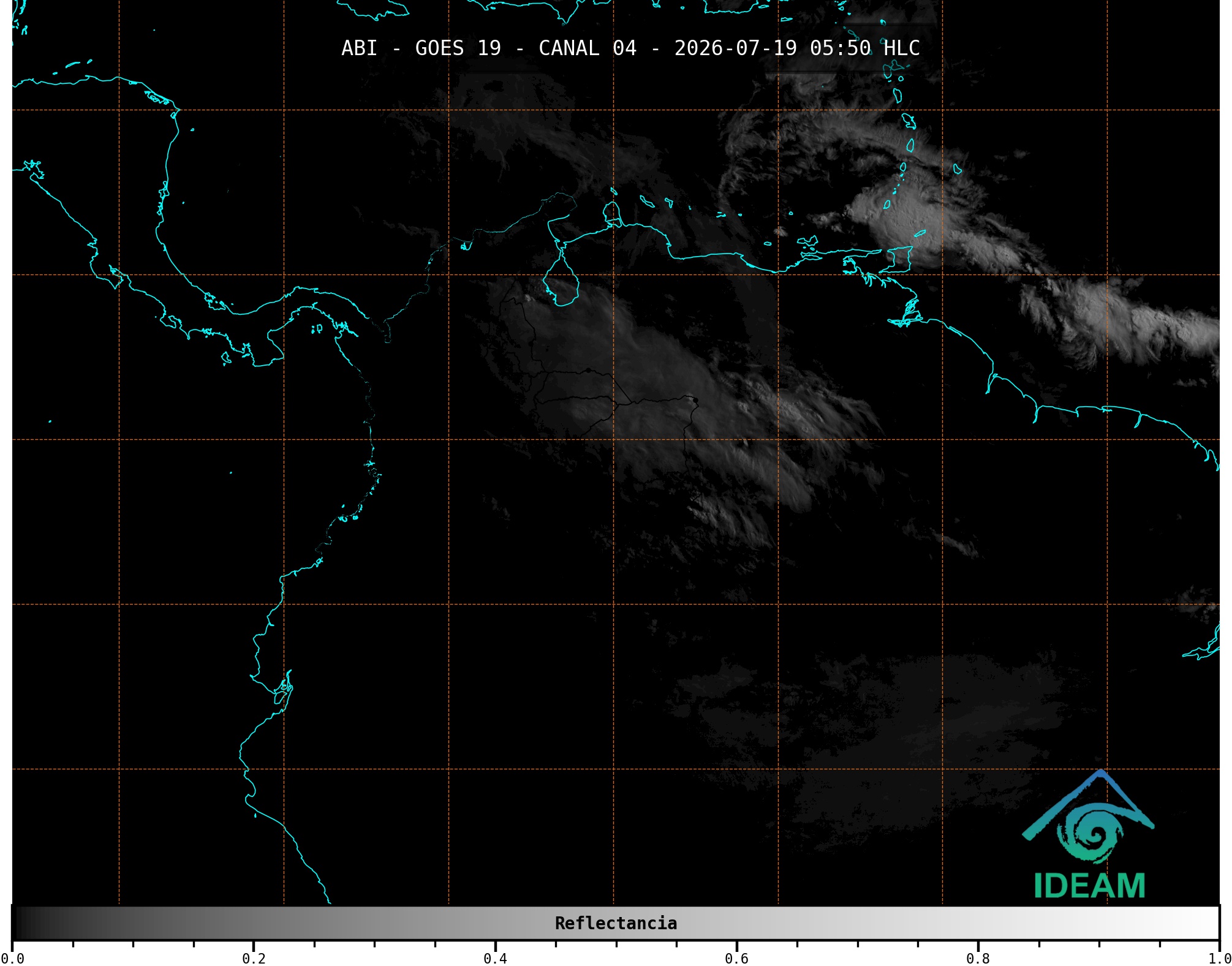
Task: Click the colorbar at the 0.8 tick
Action: [978, 923]
